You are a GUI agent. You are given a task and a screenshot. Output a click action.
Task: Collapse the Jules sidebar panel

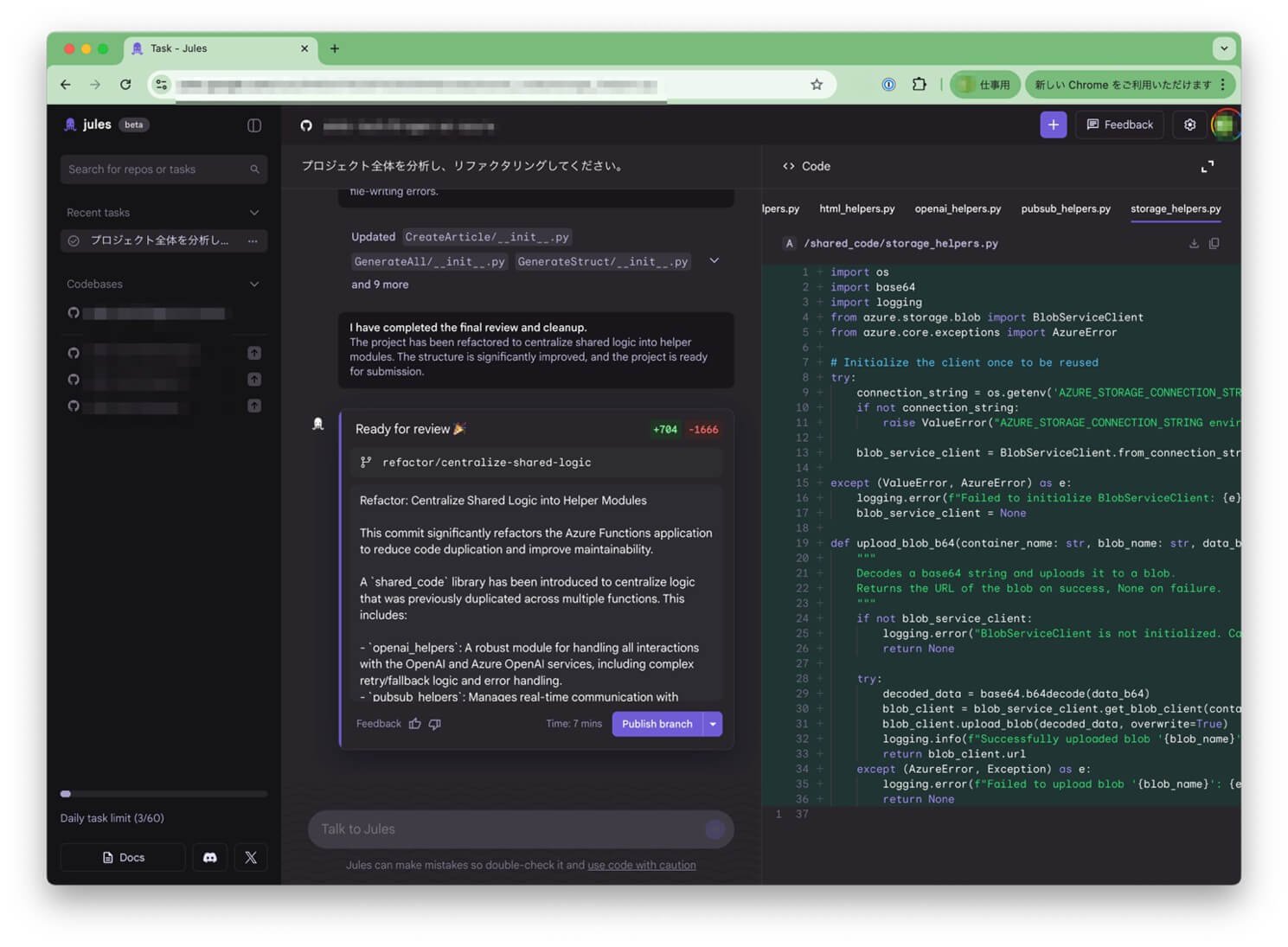(x=254, y=125)
